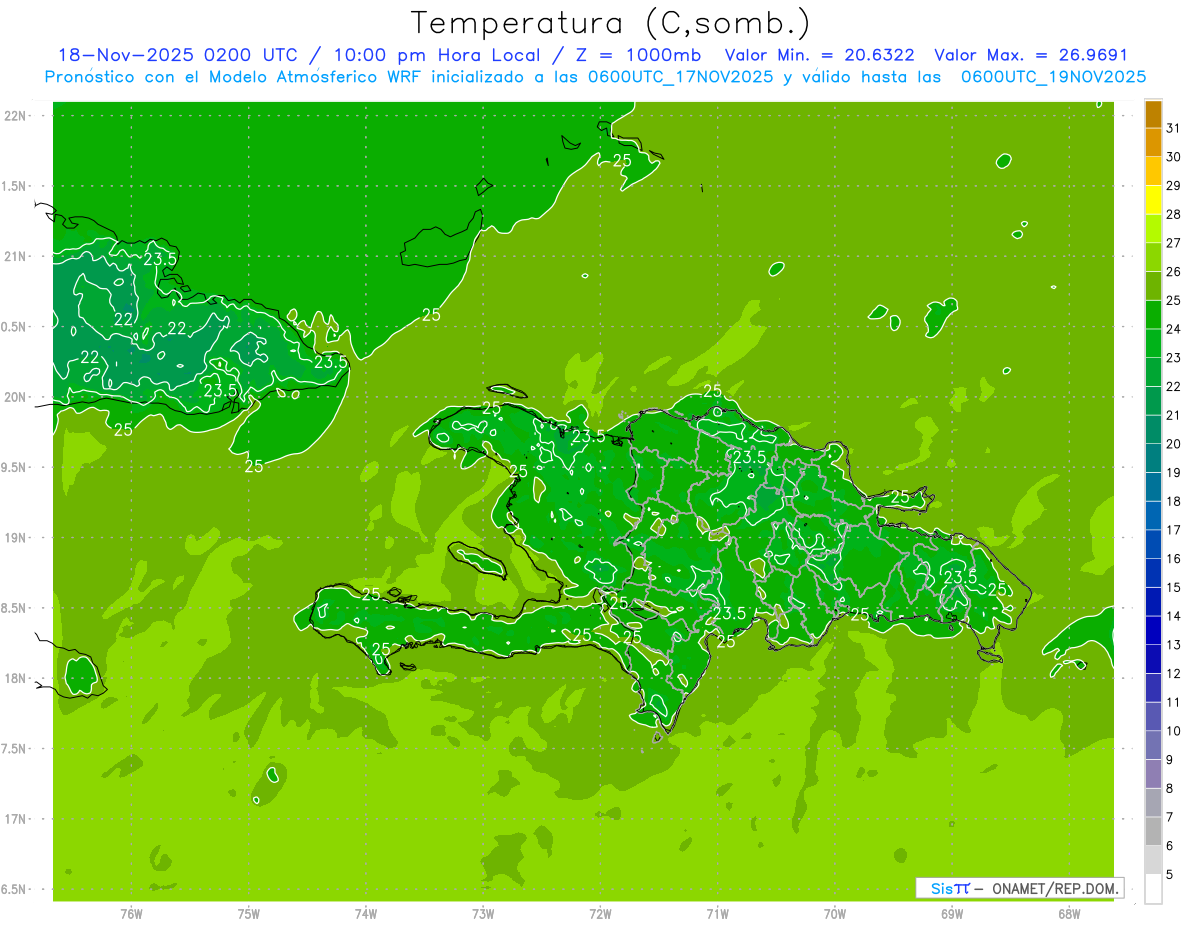Viewport: 1200px width, 927px height.
Task: Click the '19N' latitude axis label
Action: pyautogui.click(x=15, y=538)
